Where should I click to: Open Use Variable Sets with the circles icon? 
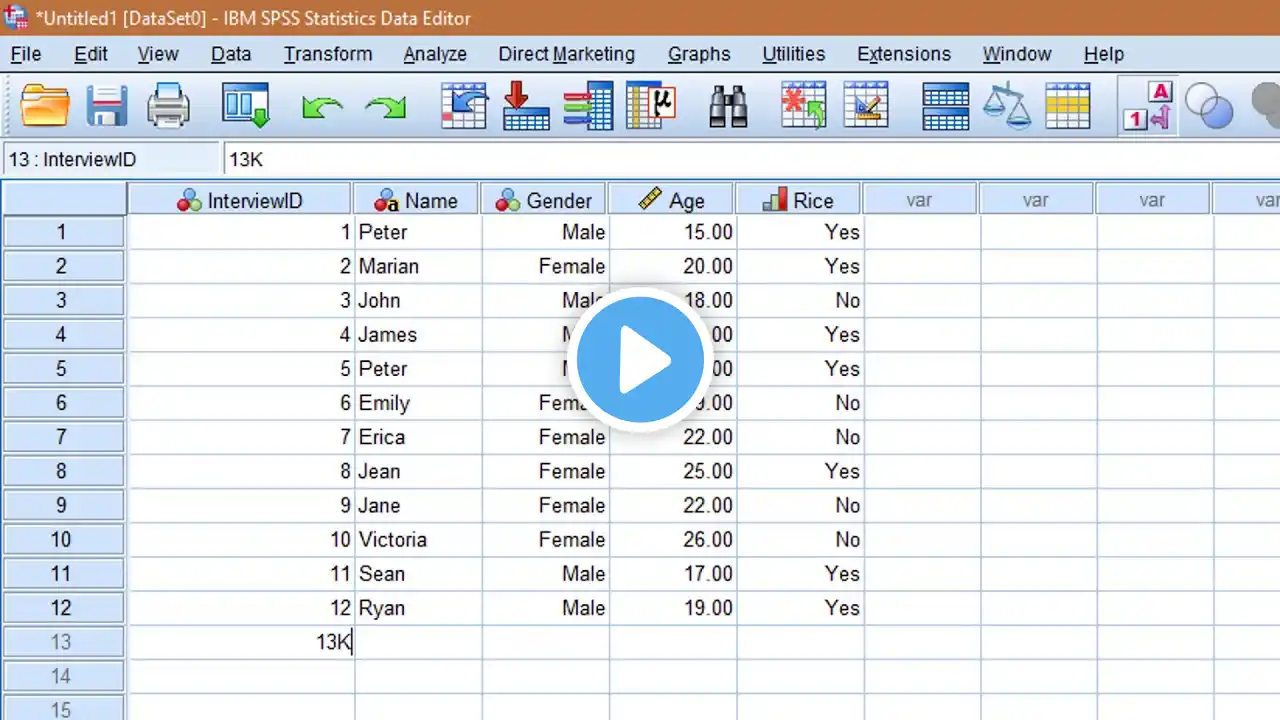[x=1209, y=105]
